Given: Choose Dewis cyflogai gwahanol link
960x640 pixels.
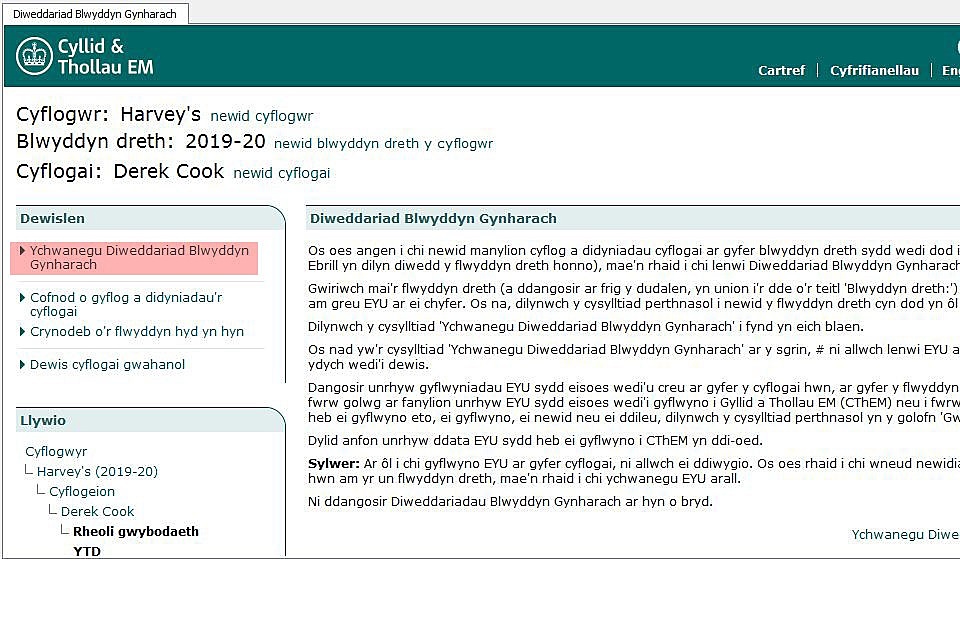Looking at the screenshot, I should click(x=107, y=365).
